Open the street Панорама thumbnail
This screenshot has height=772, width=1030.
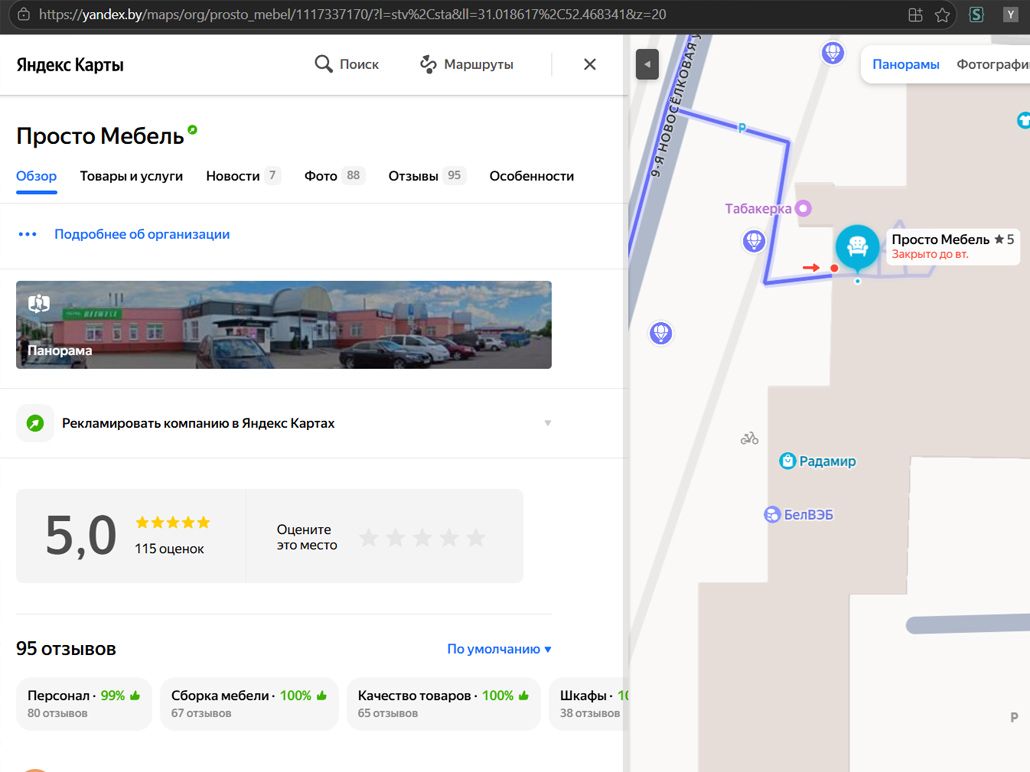click(284, 325)
